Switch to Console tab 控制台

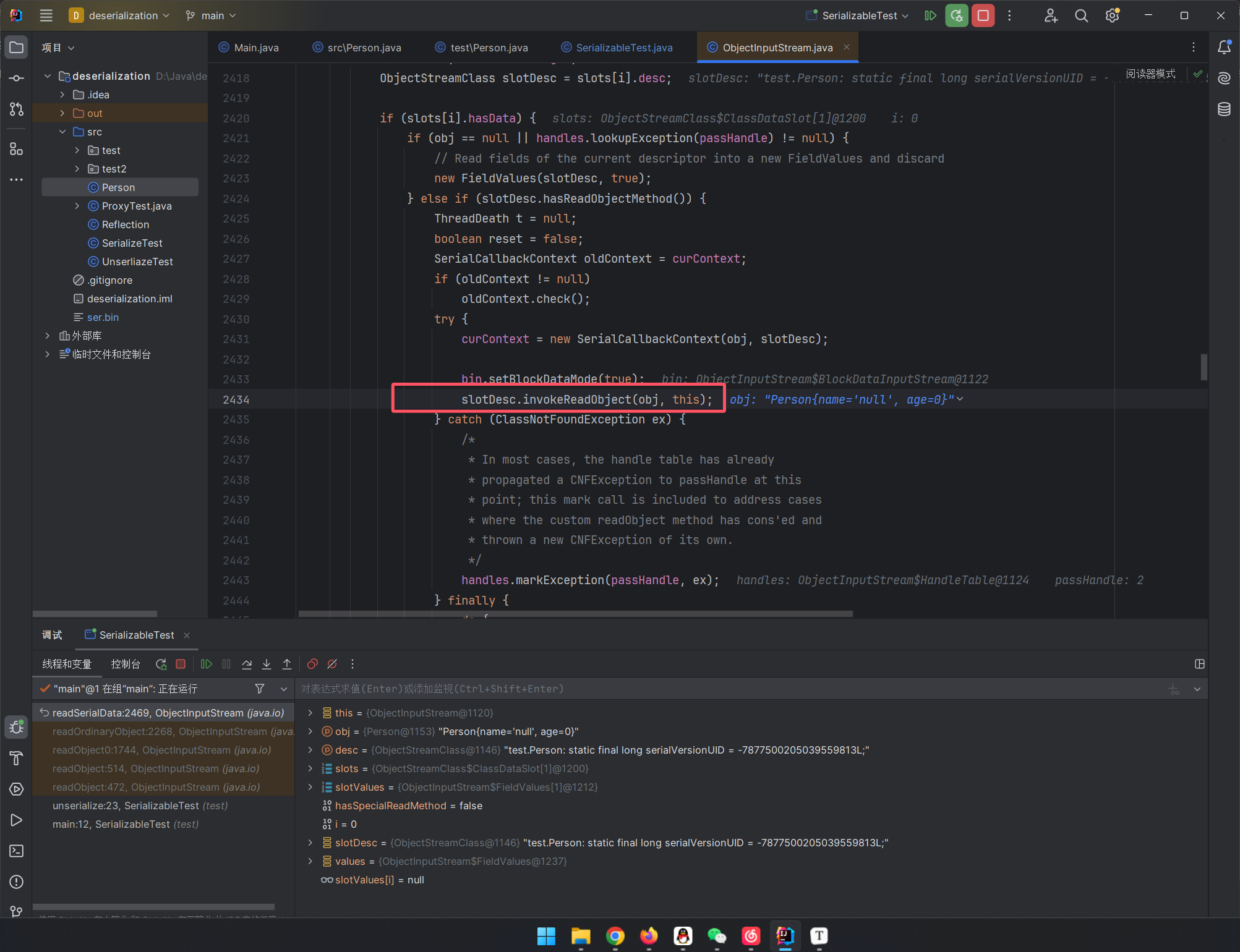(126, 664)
